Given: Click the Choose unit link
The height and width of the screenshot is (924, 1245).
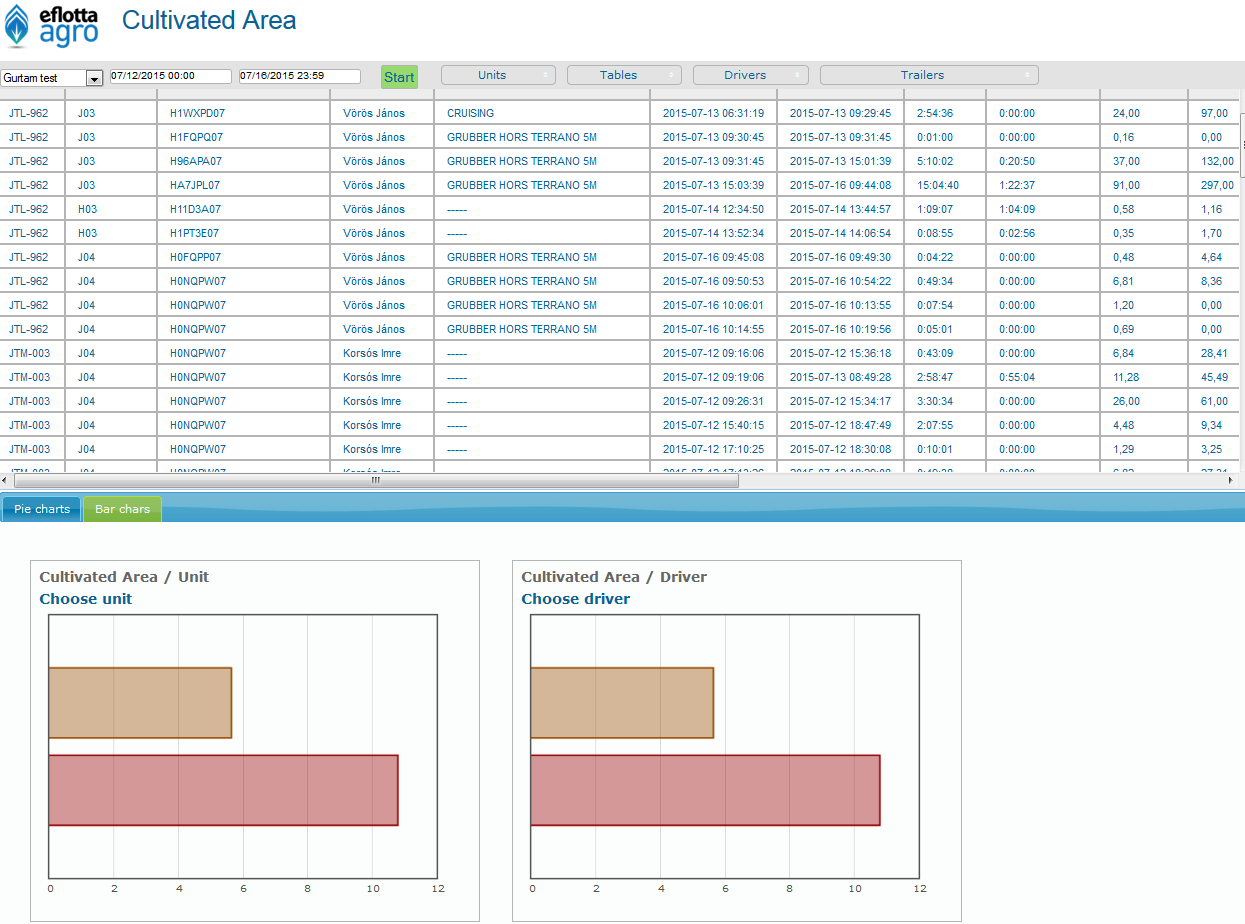Looking at the screenshot, I should [x=85, y=599].
